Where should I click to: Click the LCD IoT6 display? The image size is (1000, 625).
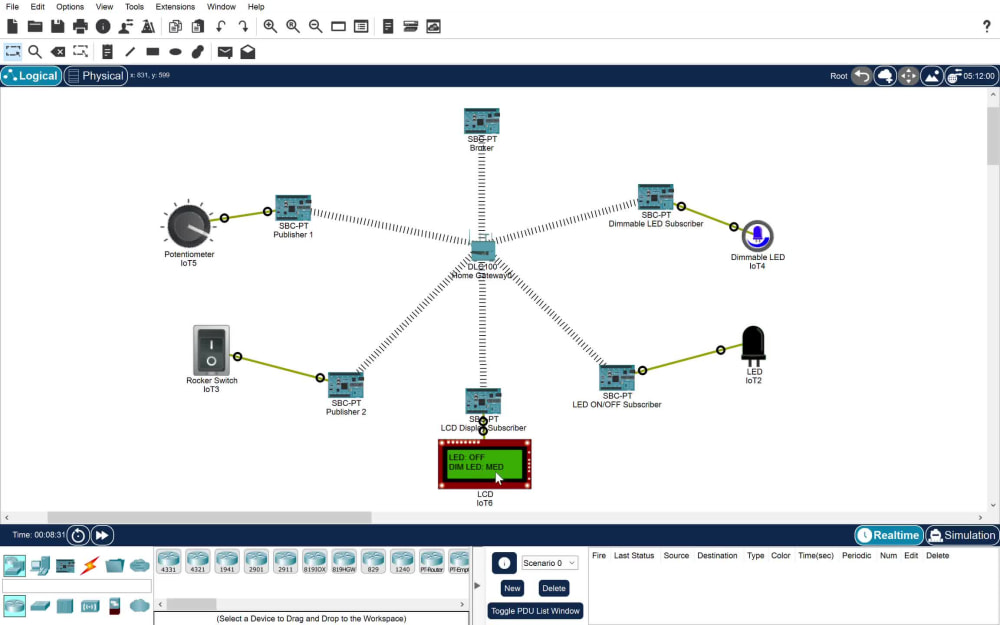pyautogui.click(x=485, y=464)
